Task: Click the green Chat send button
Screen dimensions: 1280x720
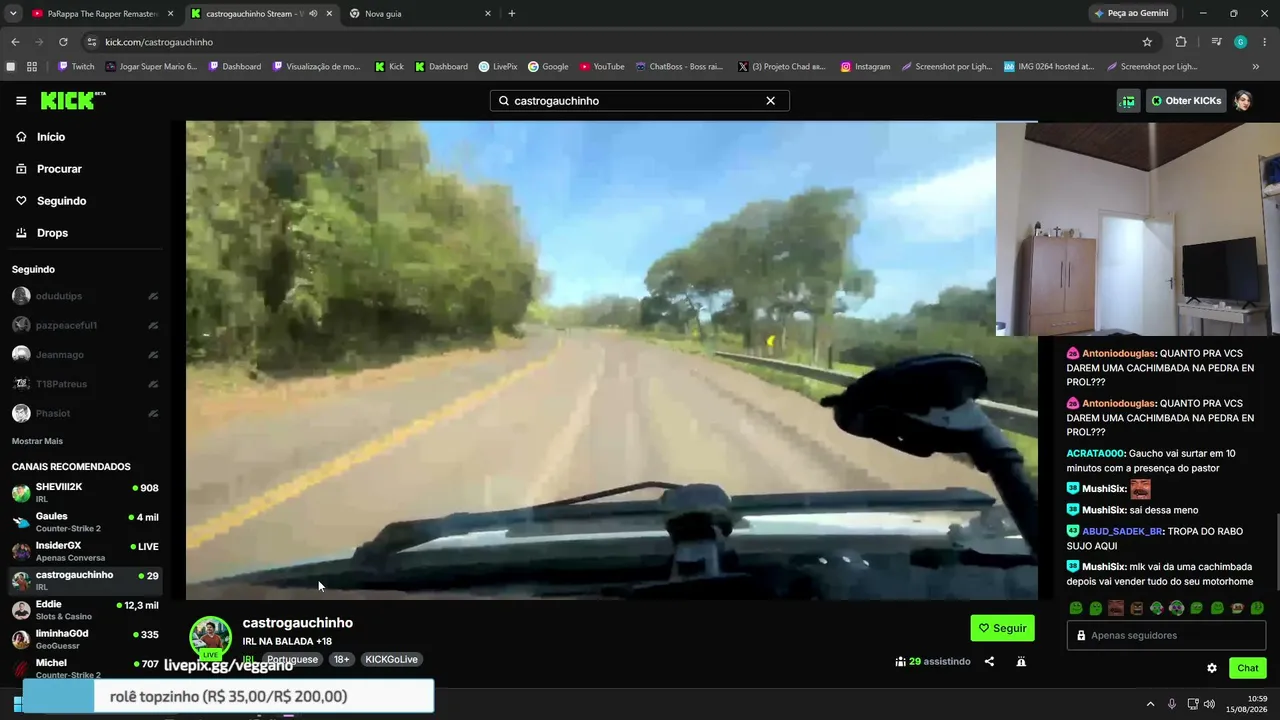Action: [1248, 668]
